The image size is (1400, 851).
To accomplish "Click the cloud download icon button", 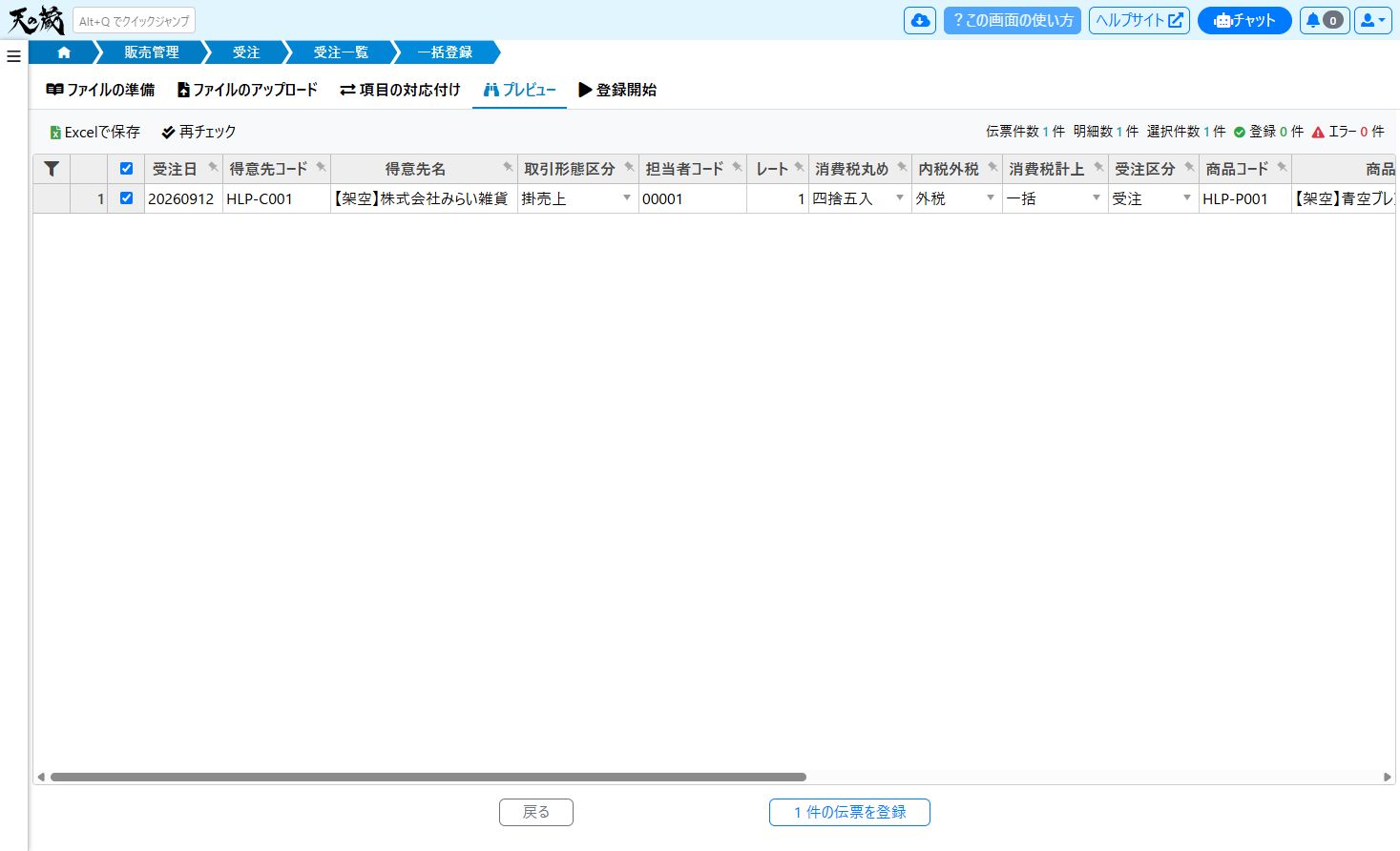I will tap(920, 20).
